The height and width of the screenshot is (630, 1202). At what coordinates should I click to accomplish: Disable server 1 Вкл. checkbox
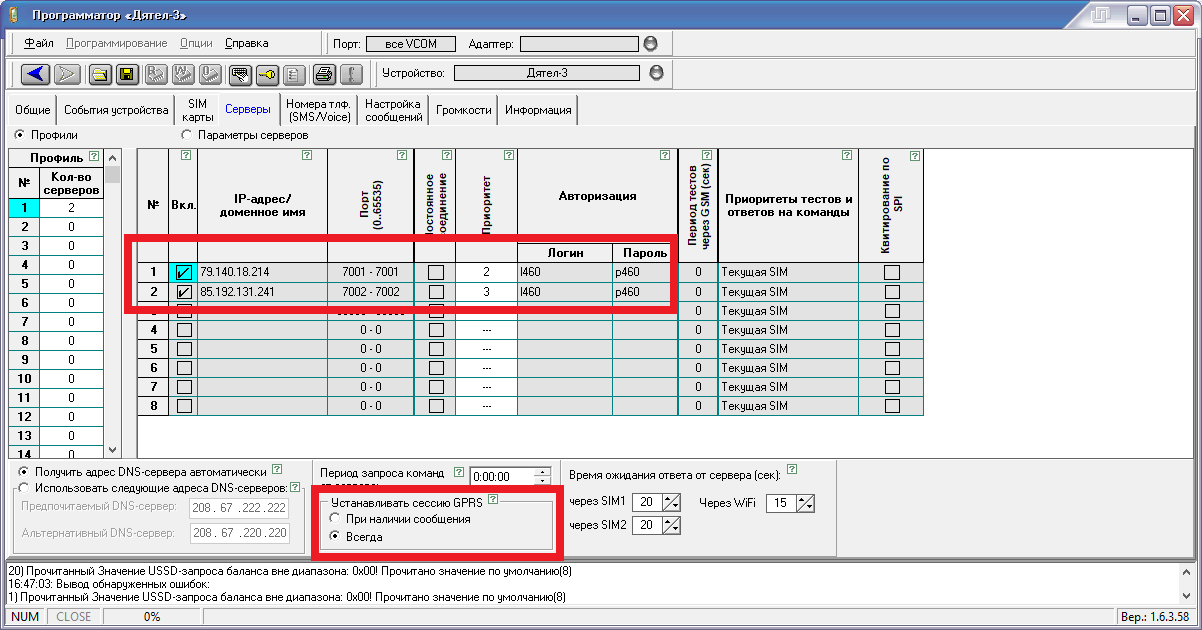click(x=183, y=272)
